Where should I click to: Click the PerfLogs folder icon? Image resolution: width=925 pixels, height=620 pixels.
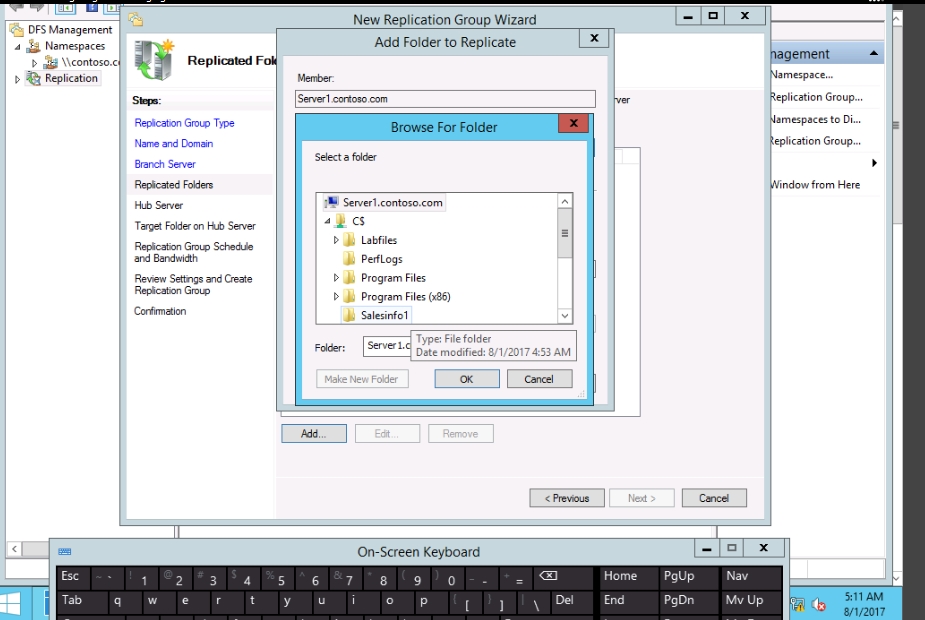coord(349,259)
